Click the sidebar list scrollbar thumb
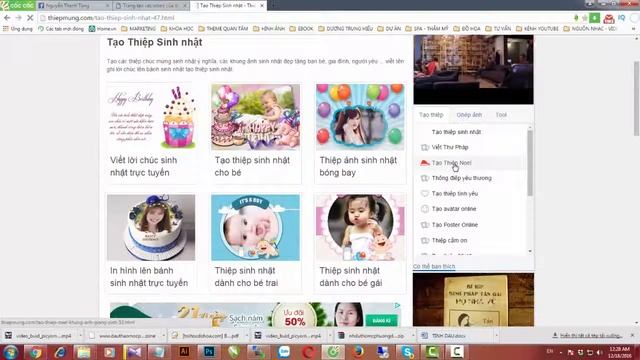Screen dimensions: 640x360 coord(530,162)
